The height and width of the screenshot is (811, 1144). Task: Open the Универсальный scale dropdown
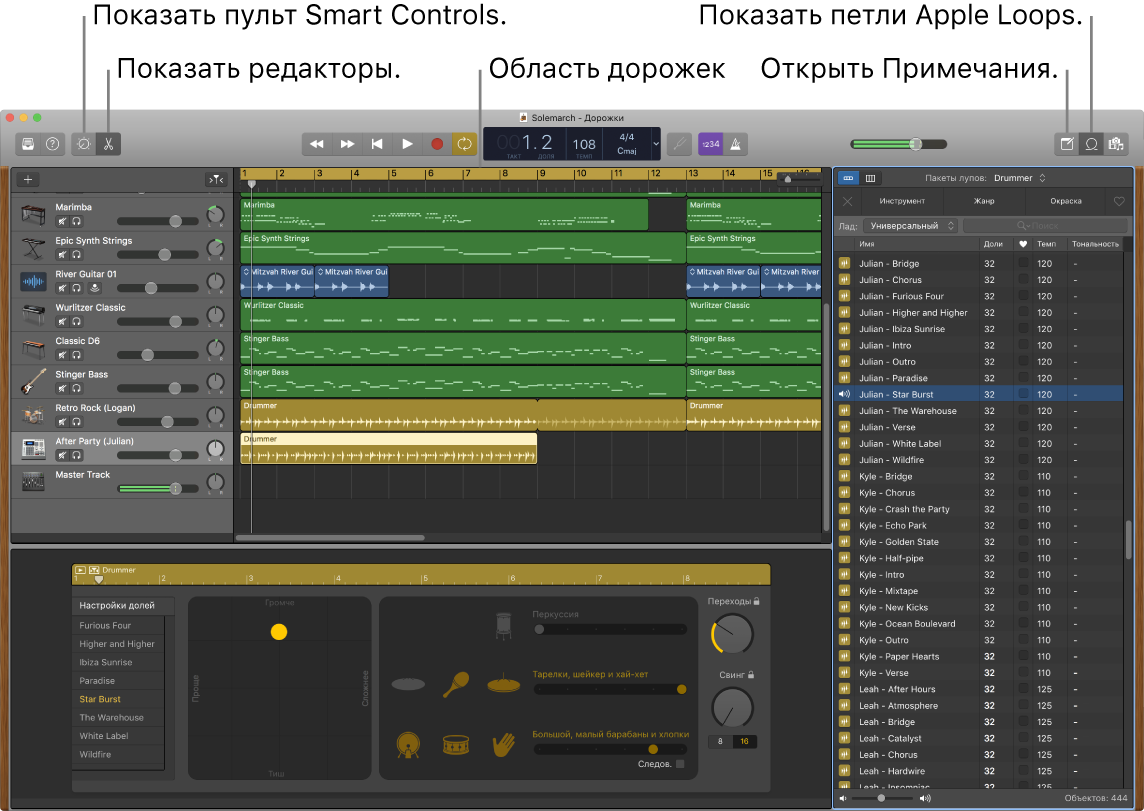[x=908, y=225]
